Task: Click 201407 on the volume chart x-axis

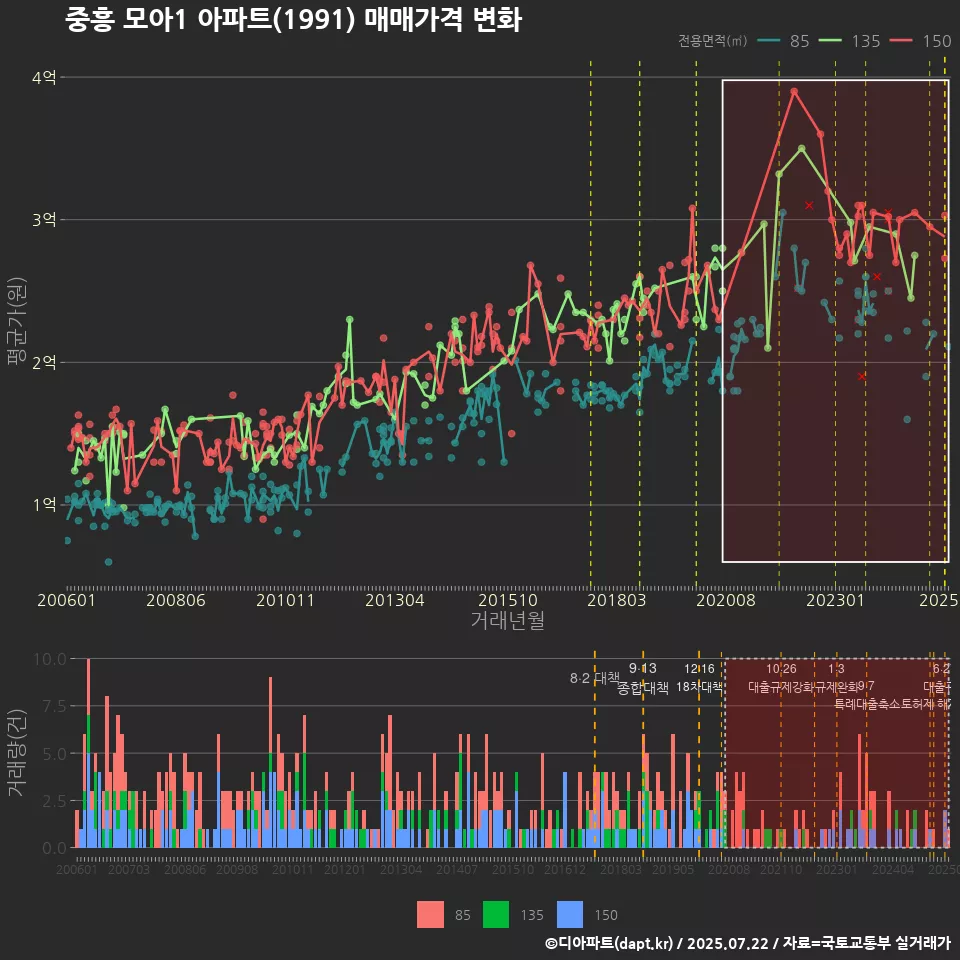Action: click(457, 869)
